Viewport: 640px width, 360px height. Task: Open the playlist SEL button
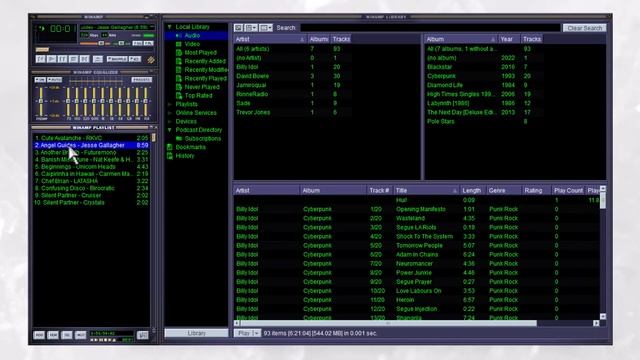67,335
